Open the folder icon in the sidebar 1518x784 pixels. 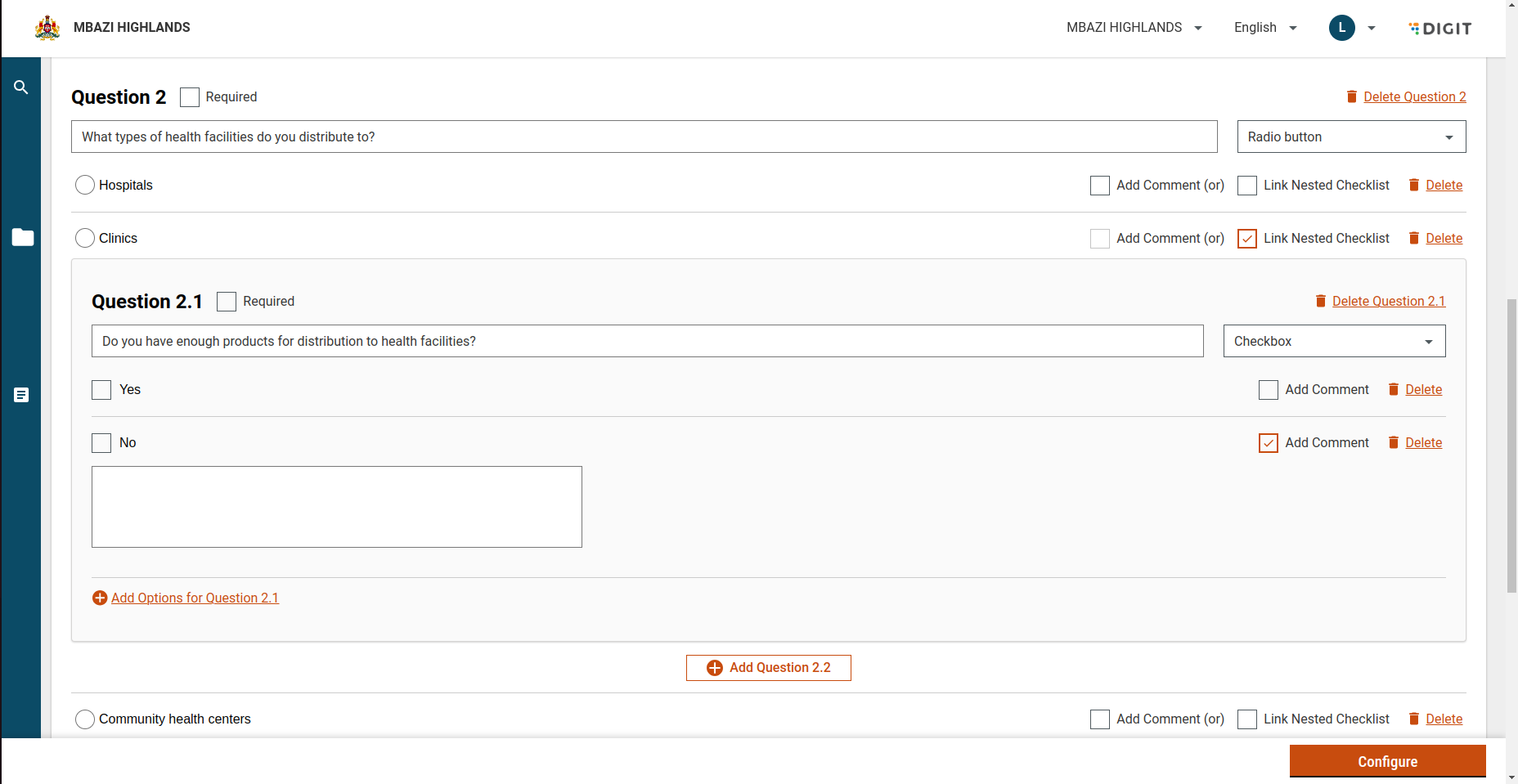coord(23,237)
